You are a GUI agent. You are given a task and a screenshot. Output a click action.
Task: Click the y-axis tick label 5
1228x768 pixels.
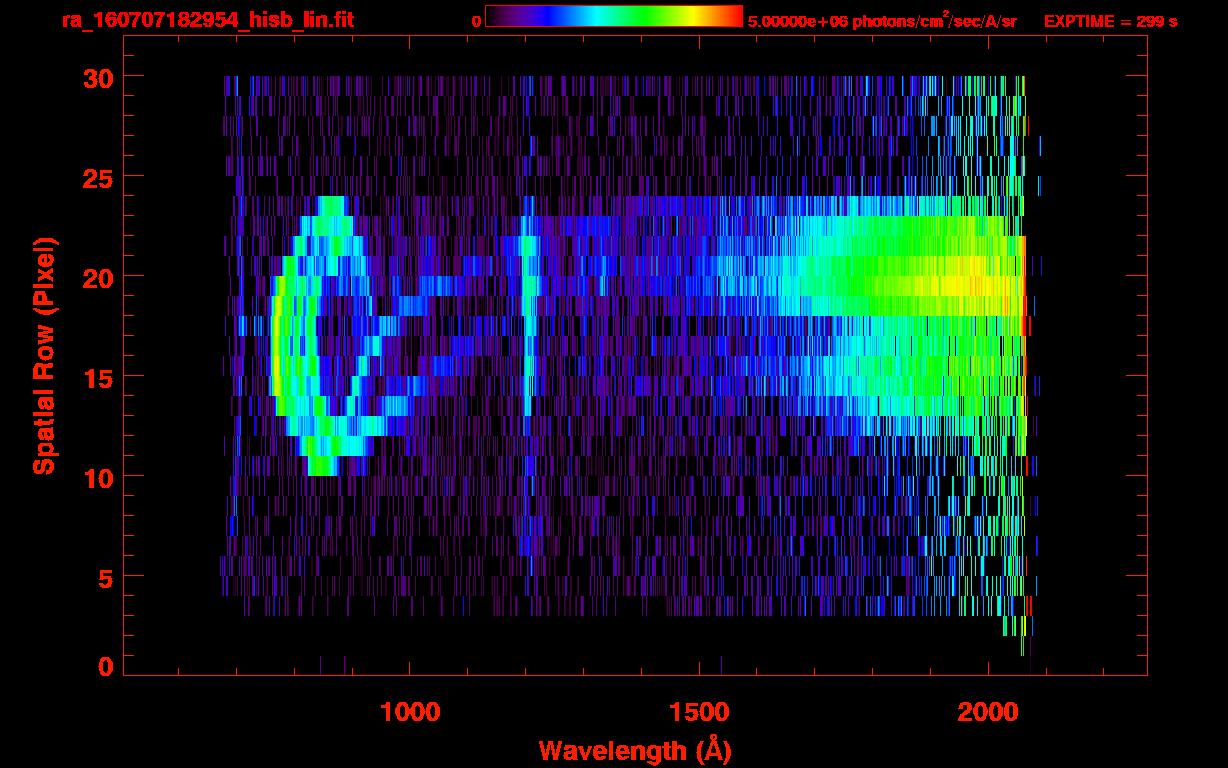click(105, 577)
